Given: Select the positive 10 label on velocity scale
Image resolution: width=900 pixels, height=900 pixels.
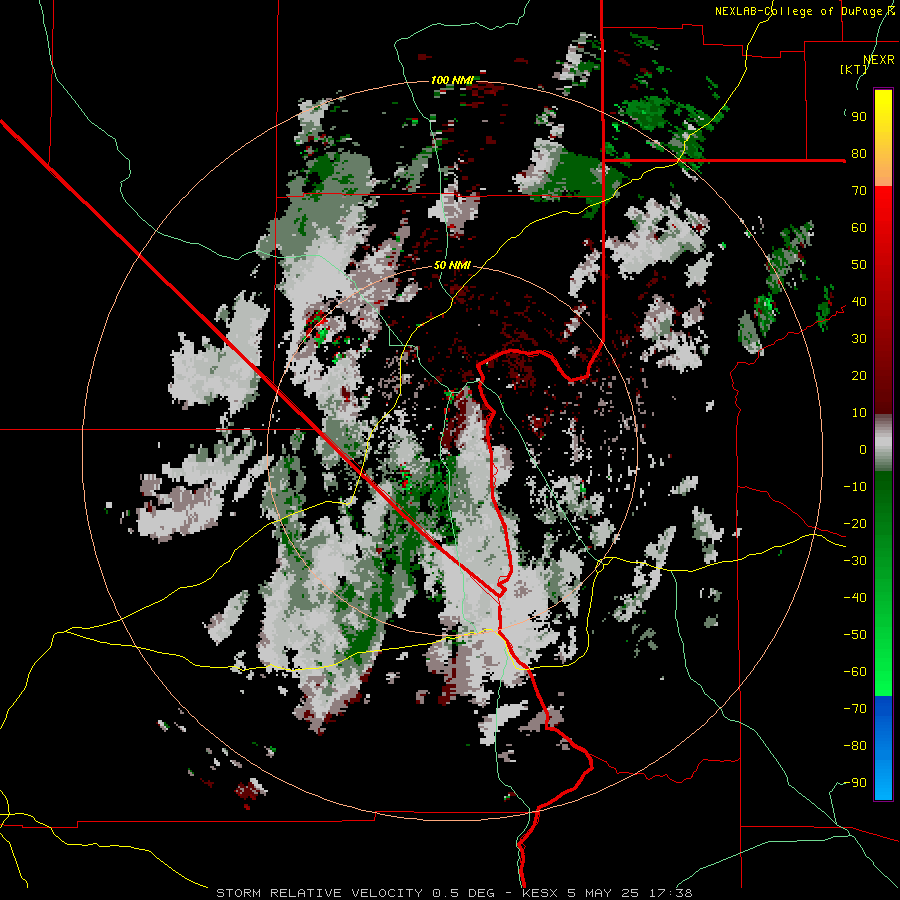Looking at the screenshot, I should 859,413.
